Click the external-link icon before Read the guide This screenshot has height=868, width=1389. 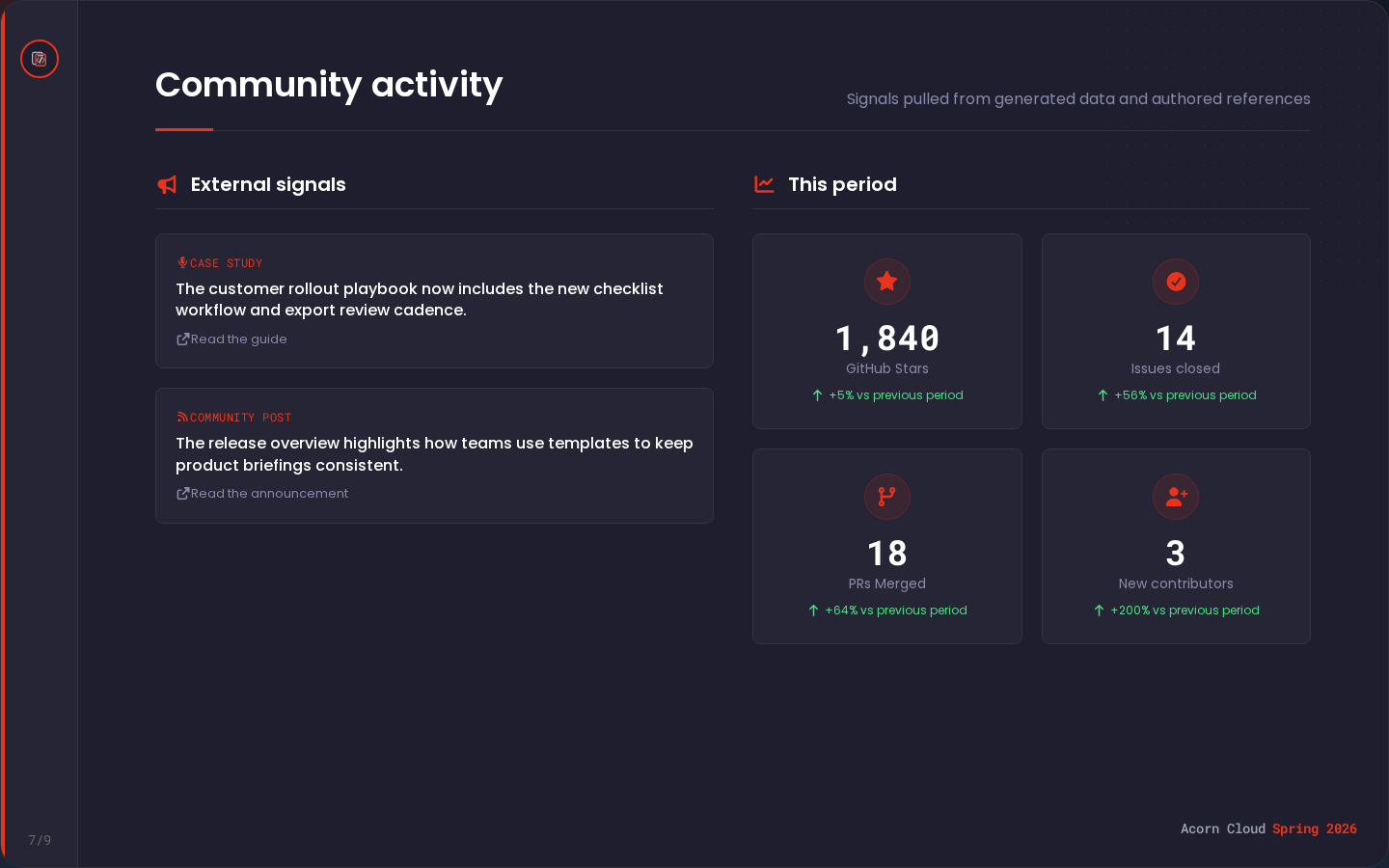pyautogui.click(x=181, y=339)
